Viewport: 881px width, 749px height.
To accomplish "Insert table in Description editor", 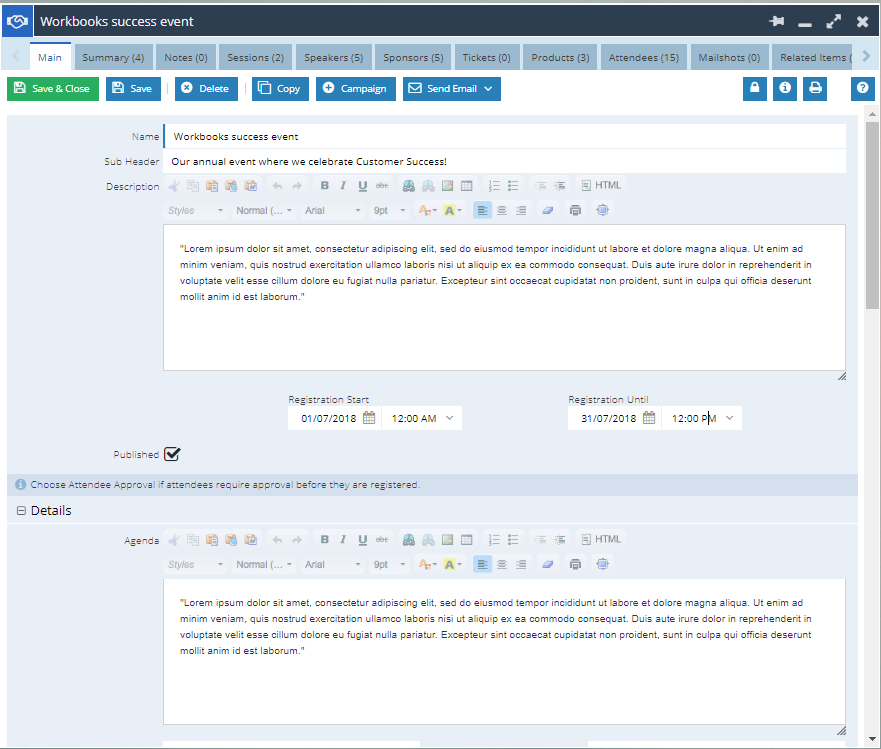I will pyautogui.click(x=466, y=185).
